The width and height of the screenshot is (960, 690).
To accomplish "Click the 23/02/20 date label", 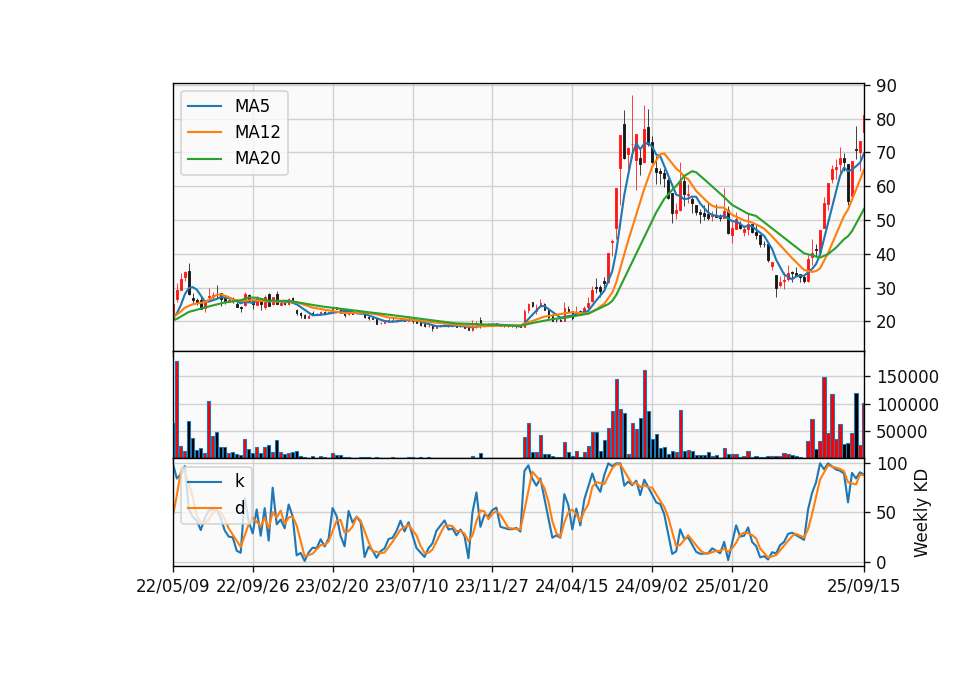I will pyautogui.click(x=332, y=586).
